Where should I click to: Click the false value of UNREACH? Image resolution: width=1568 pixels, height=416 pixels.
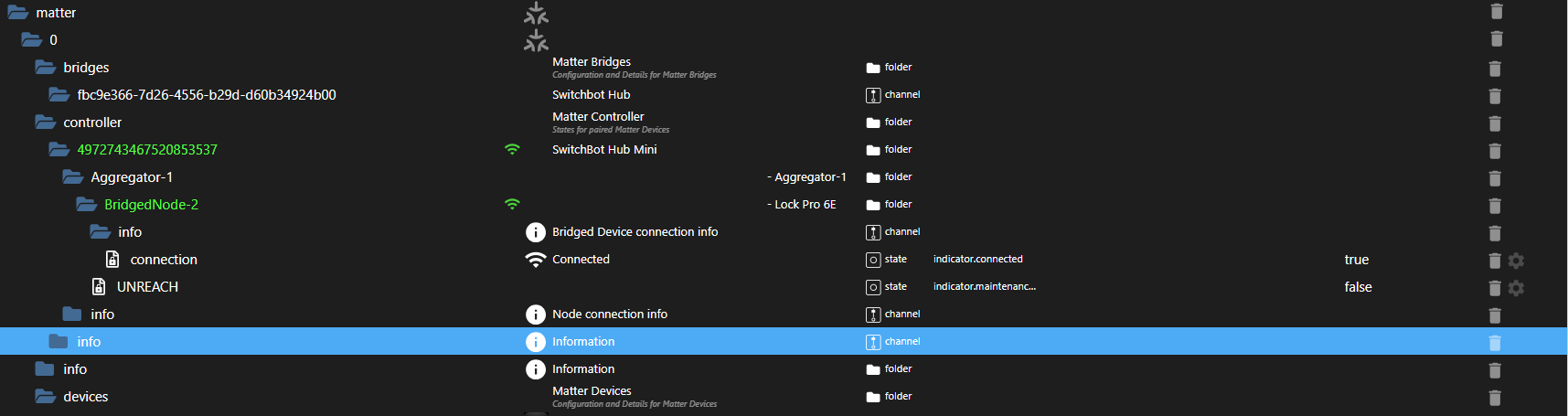click(1358, 287)
